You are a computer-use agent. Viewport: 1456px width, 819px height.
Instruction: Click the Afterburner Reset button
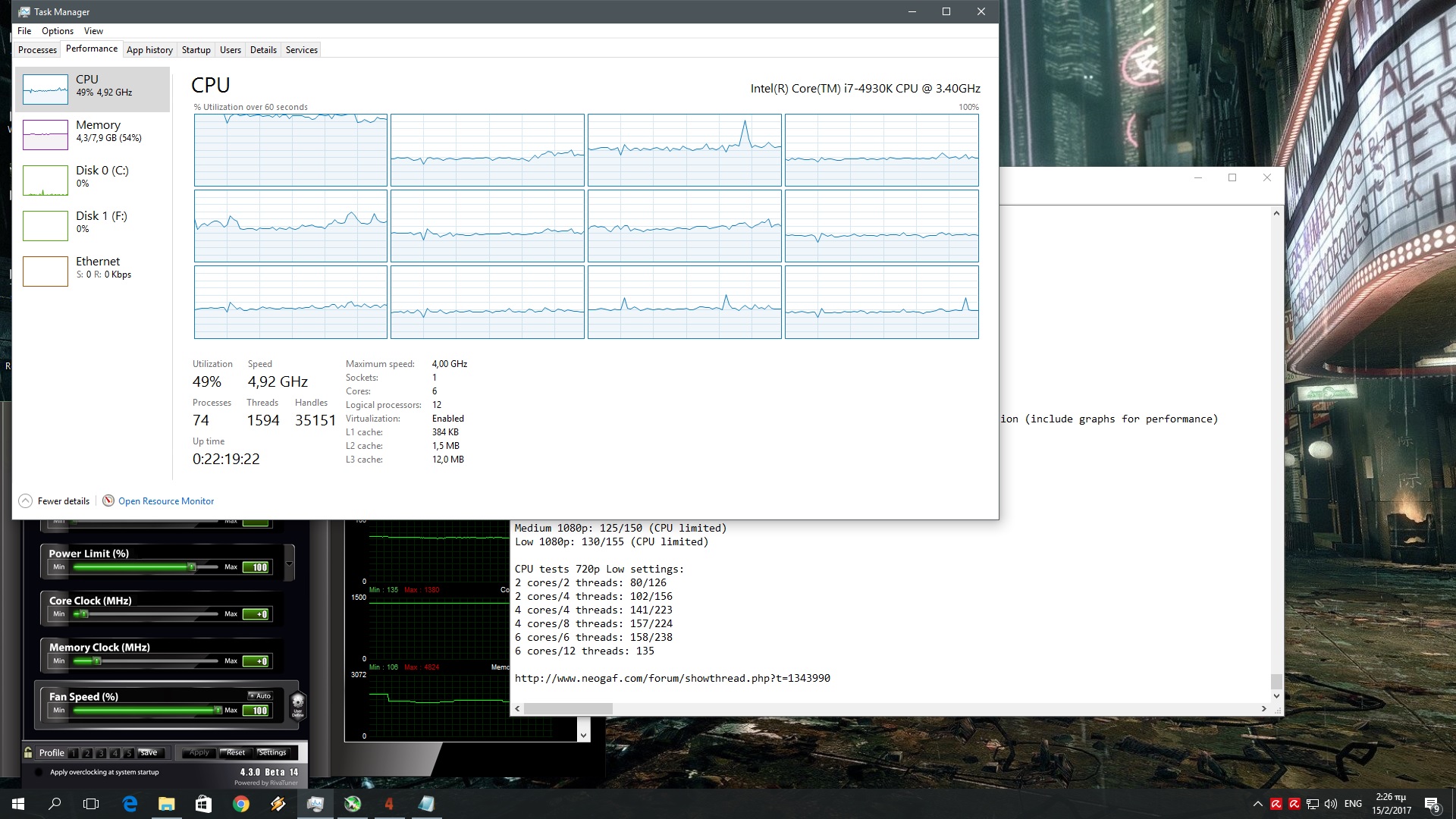(235, 753)
